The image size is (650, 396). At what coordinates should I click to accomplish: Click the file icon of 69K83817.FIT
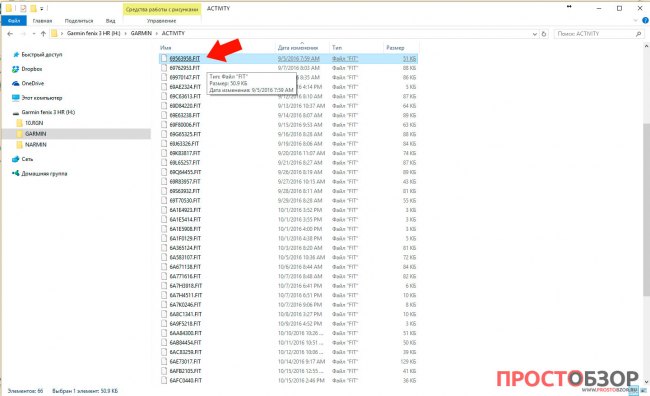164,153
